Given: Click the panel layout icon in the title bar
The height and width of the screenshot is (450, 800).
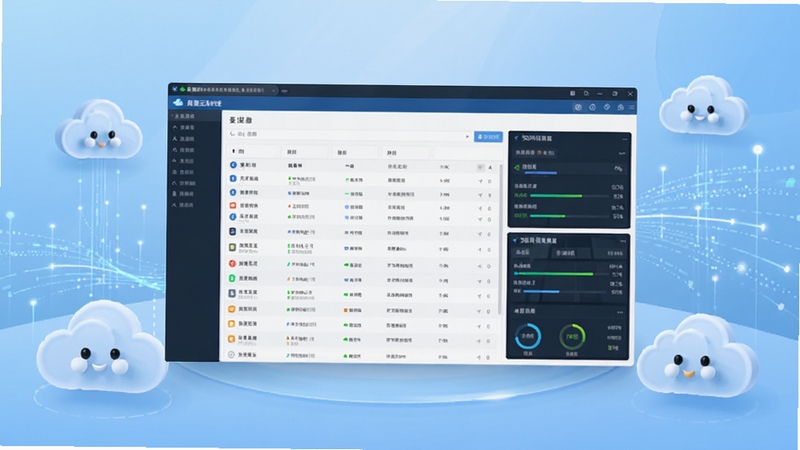Looking at the screenshot, I should click(x=572, y=93).
